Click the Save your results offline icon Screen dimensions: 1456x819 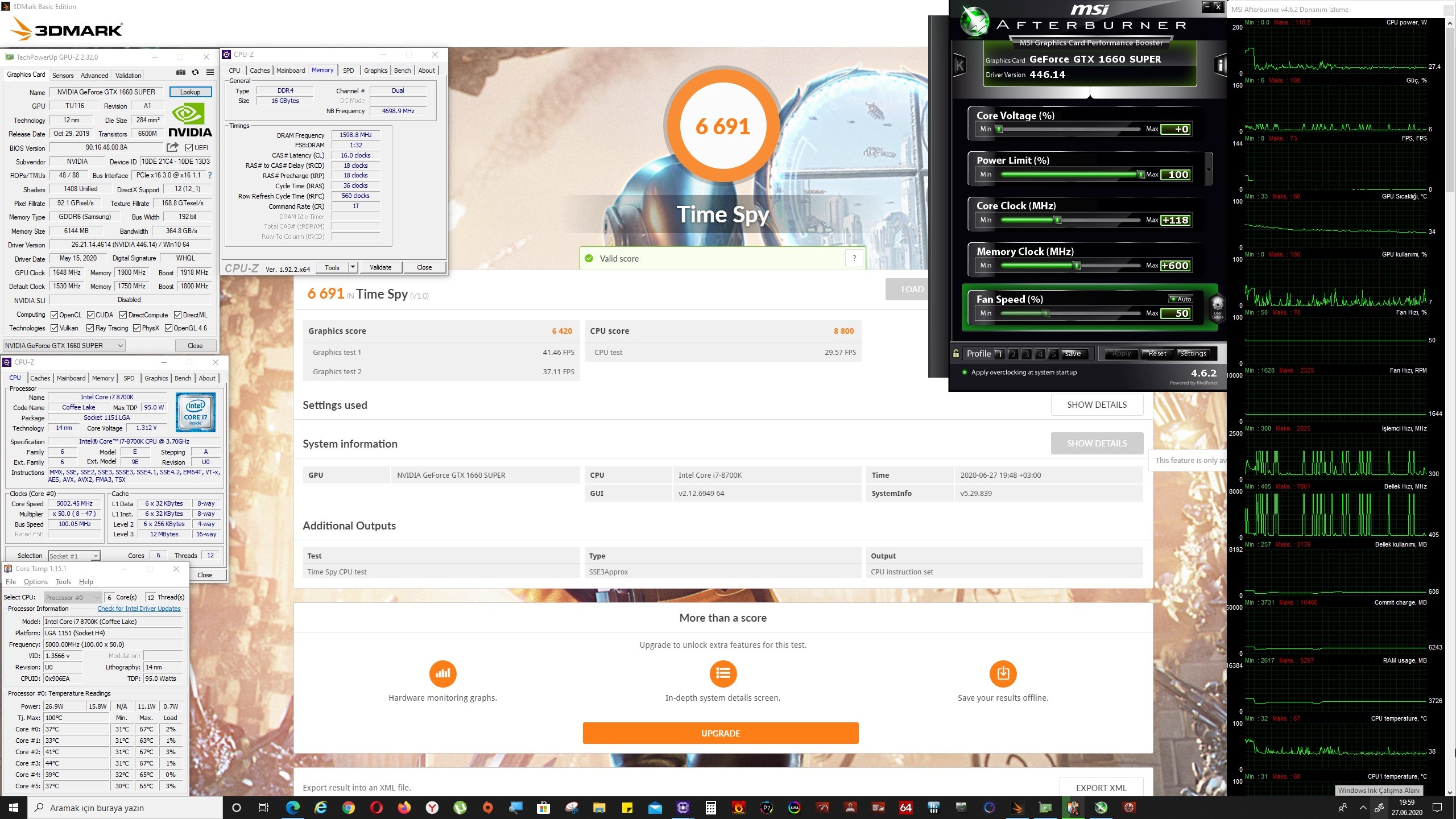tap(1003, 673)
